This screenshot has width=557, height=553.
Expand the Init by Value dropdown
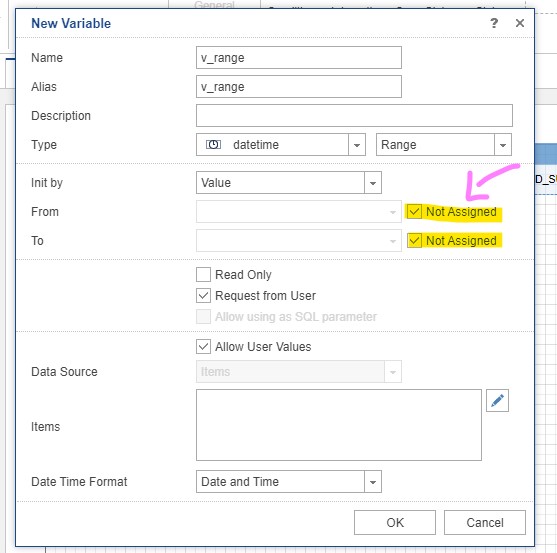coord(373,183)
